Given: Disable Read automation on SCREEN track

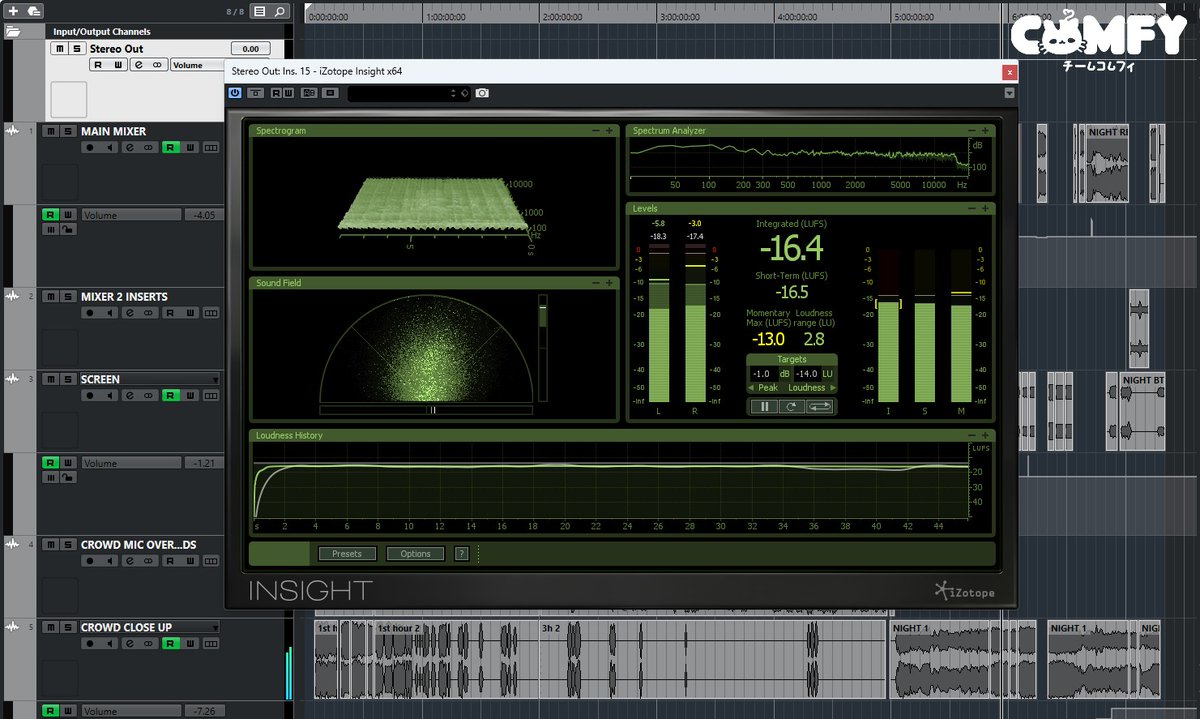Looking at the screenshot, I should click(x=170, y=395).
